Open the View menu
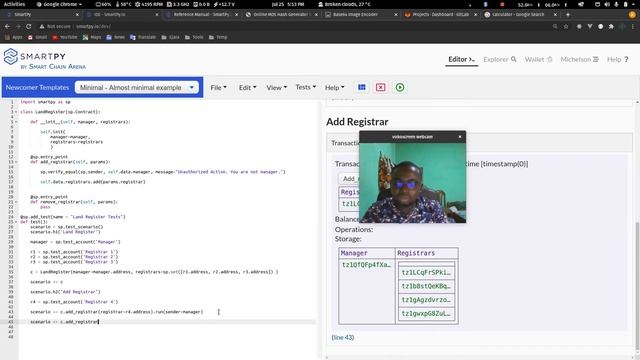 tap(276, 87)
